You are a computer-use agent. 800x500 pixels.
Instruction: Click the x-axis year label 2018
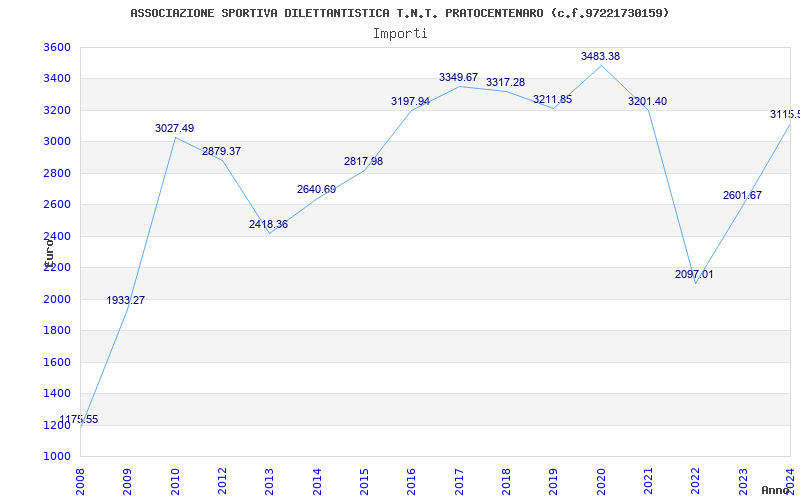pos(506,482)
